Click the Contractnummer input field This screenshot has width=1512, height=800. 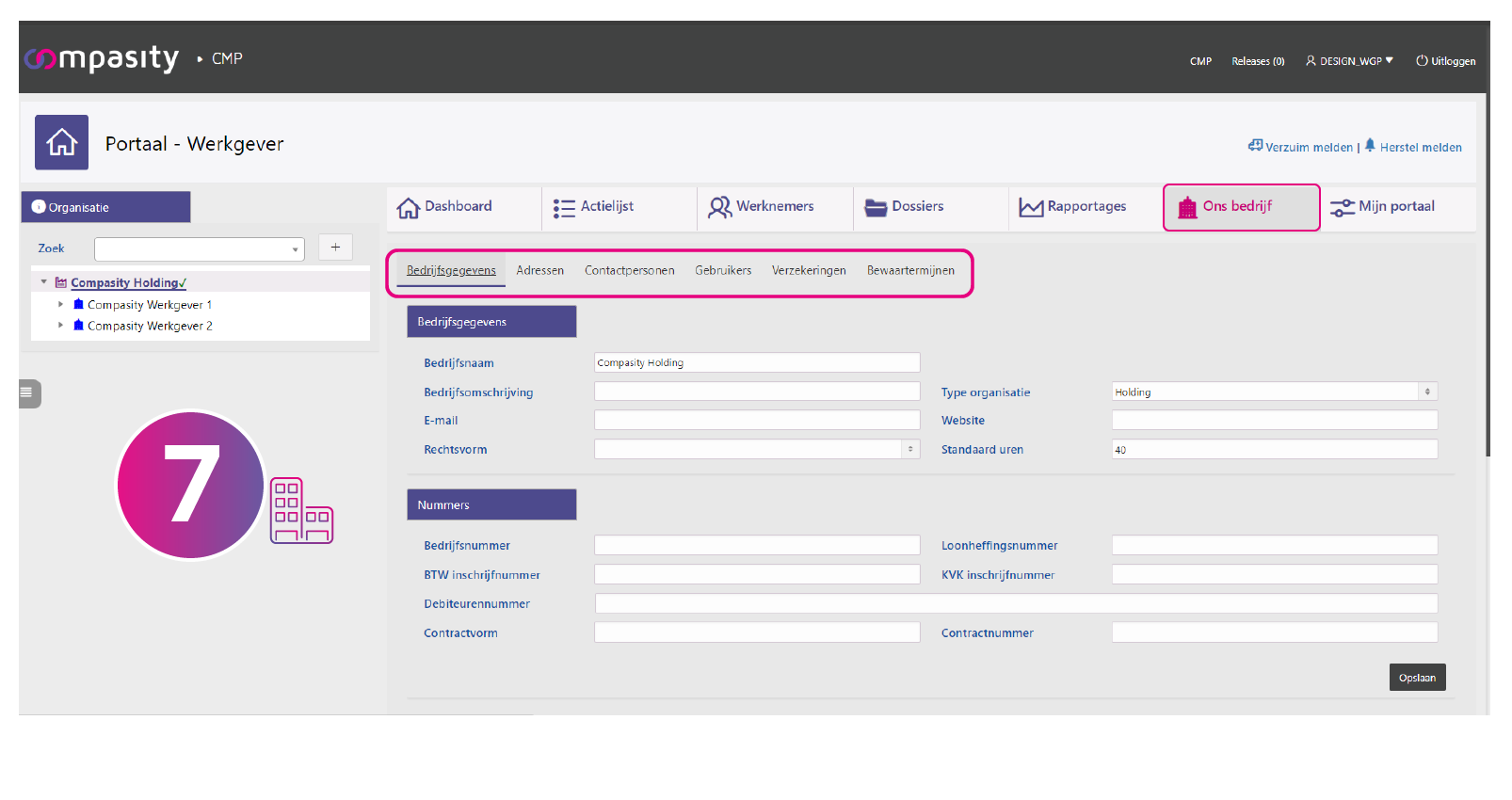tap(1275, 632)
